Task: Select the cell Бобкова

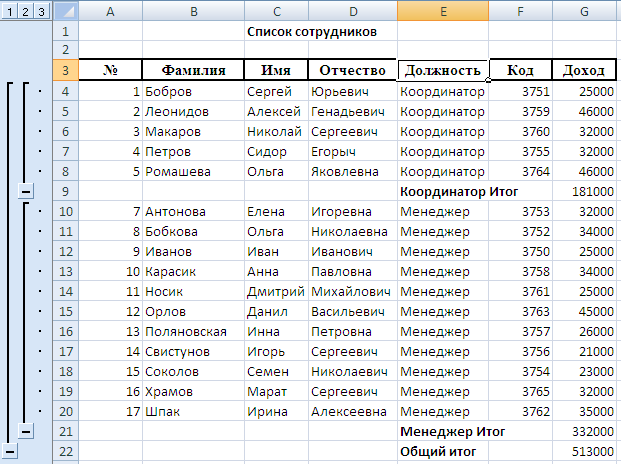Action: [193, 232]
